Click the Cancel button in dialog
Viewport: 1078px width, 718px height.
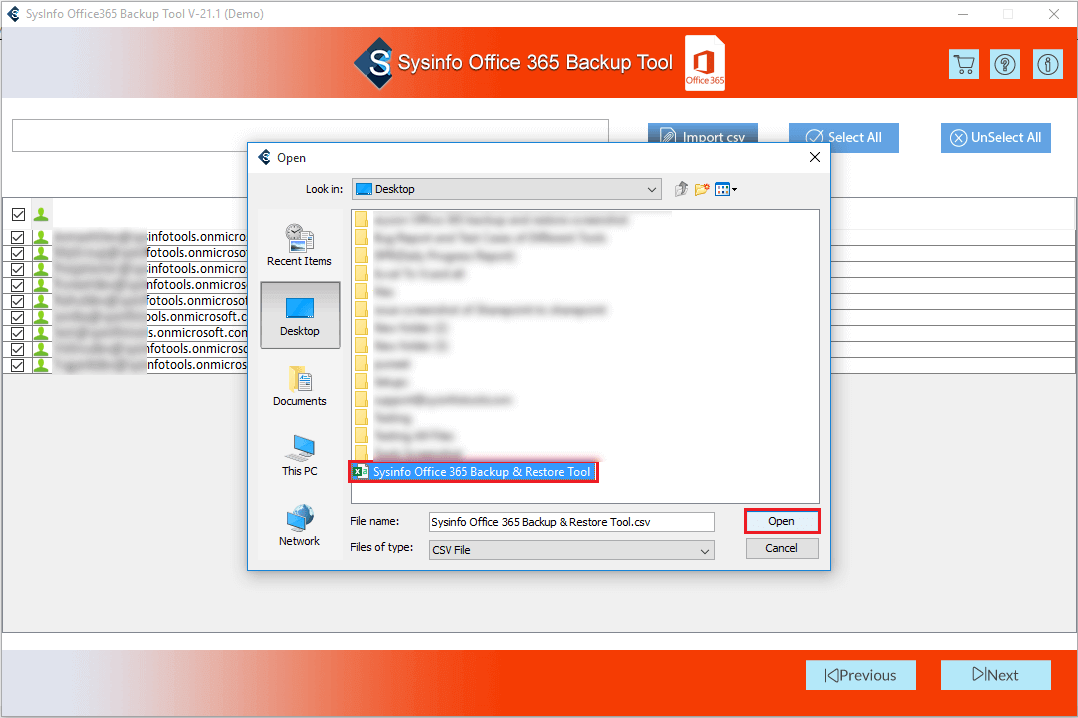pyautogui.click(x=782, y=548)
